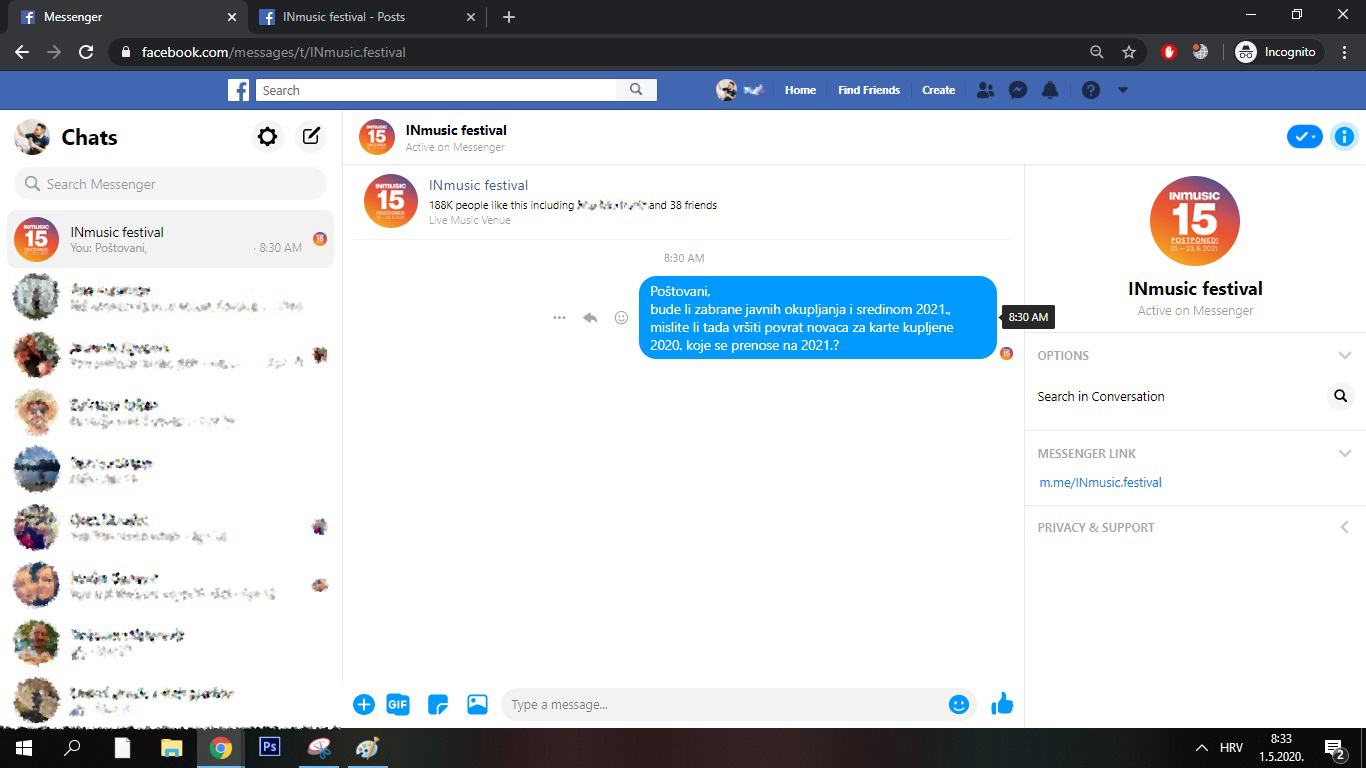Reply to the message with arrow icon
Screen dimensions: 1366x768
coord(590,318)
